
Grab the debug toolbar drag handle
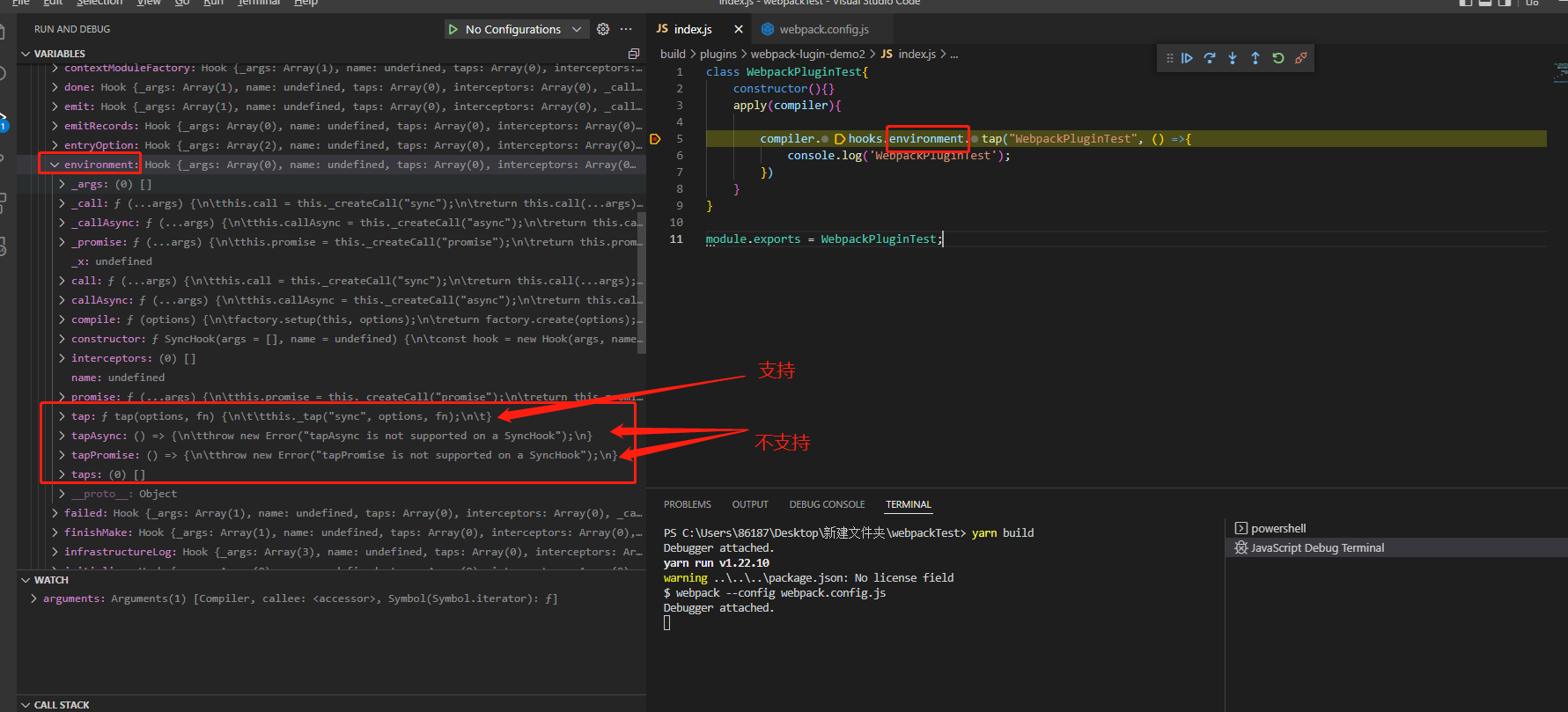click(1169, 58)
